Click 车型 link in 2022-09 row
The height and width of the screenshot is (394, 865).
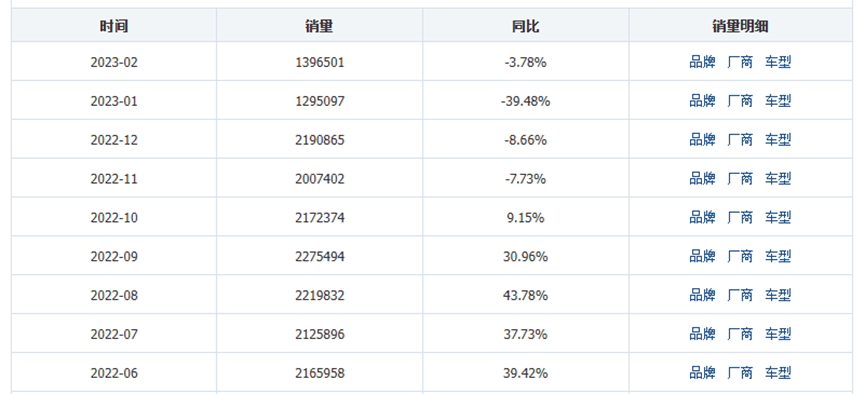(778, 257)
